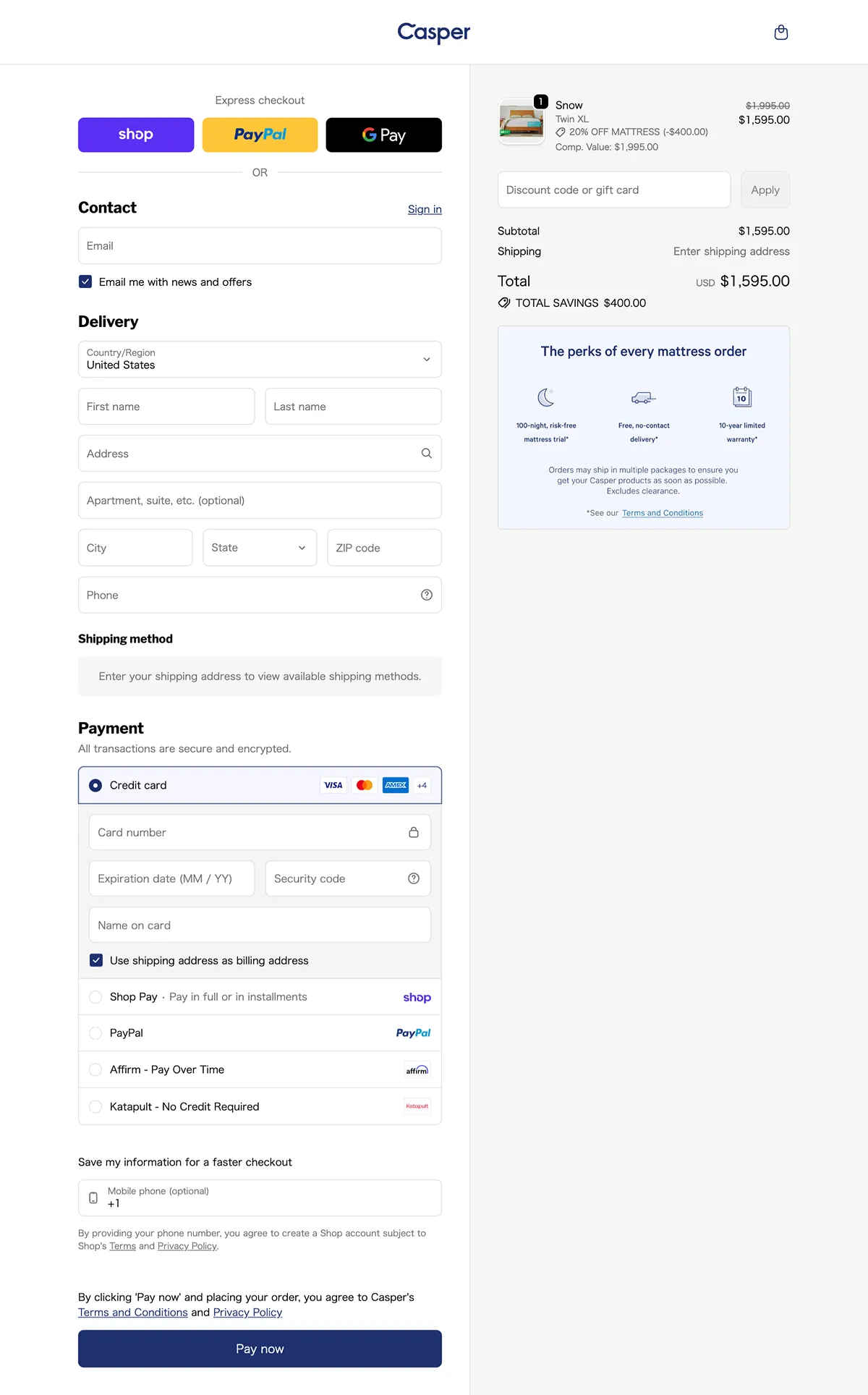This screenshot has width=868, height=1395.
Task: Click the address search magnifier icon
Action: click(426, 454)
